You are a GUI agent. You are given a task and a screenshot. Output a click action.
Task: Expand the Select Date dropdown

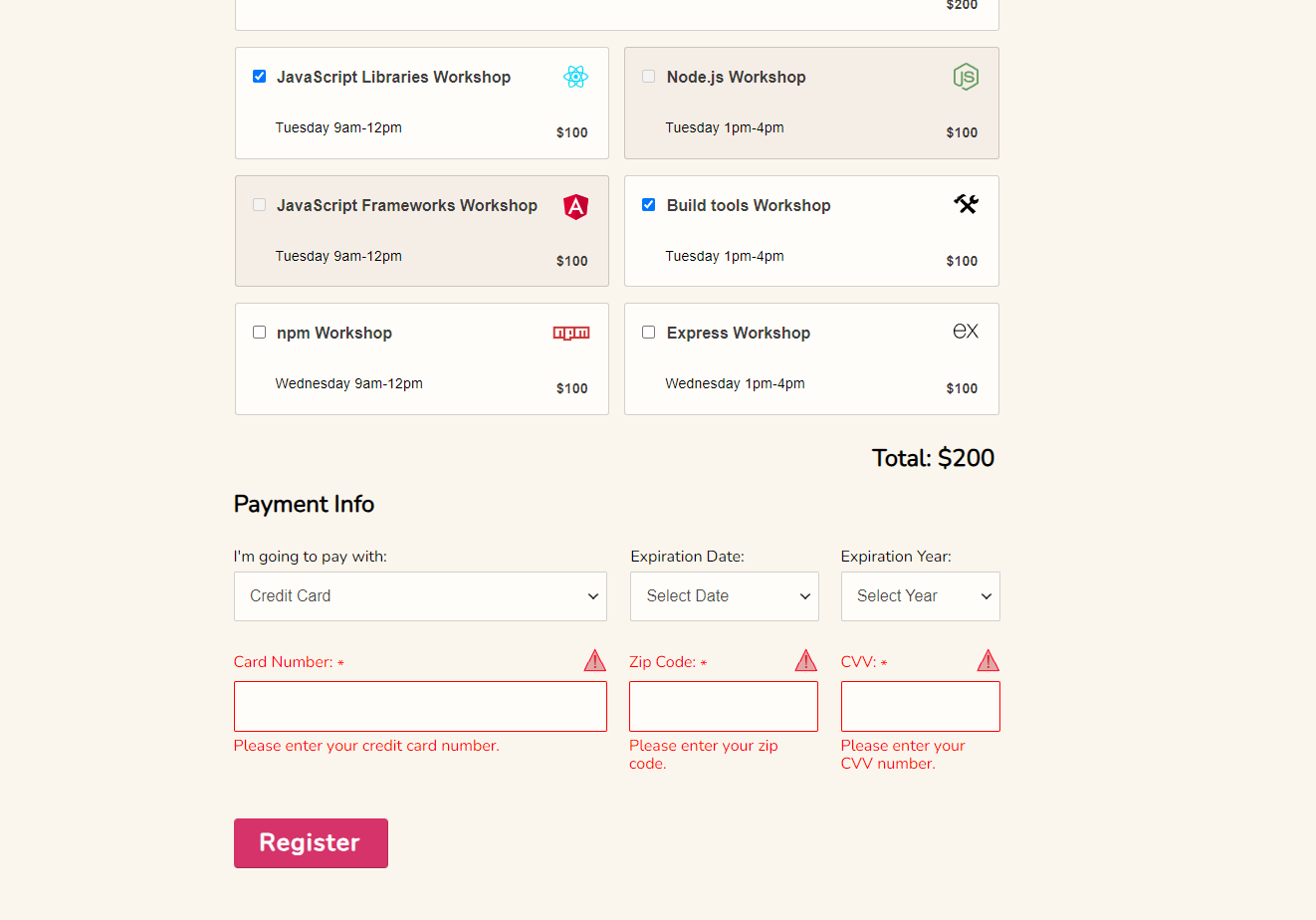tap(725, 596)
